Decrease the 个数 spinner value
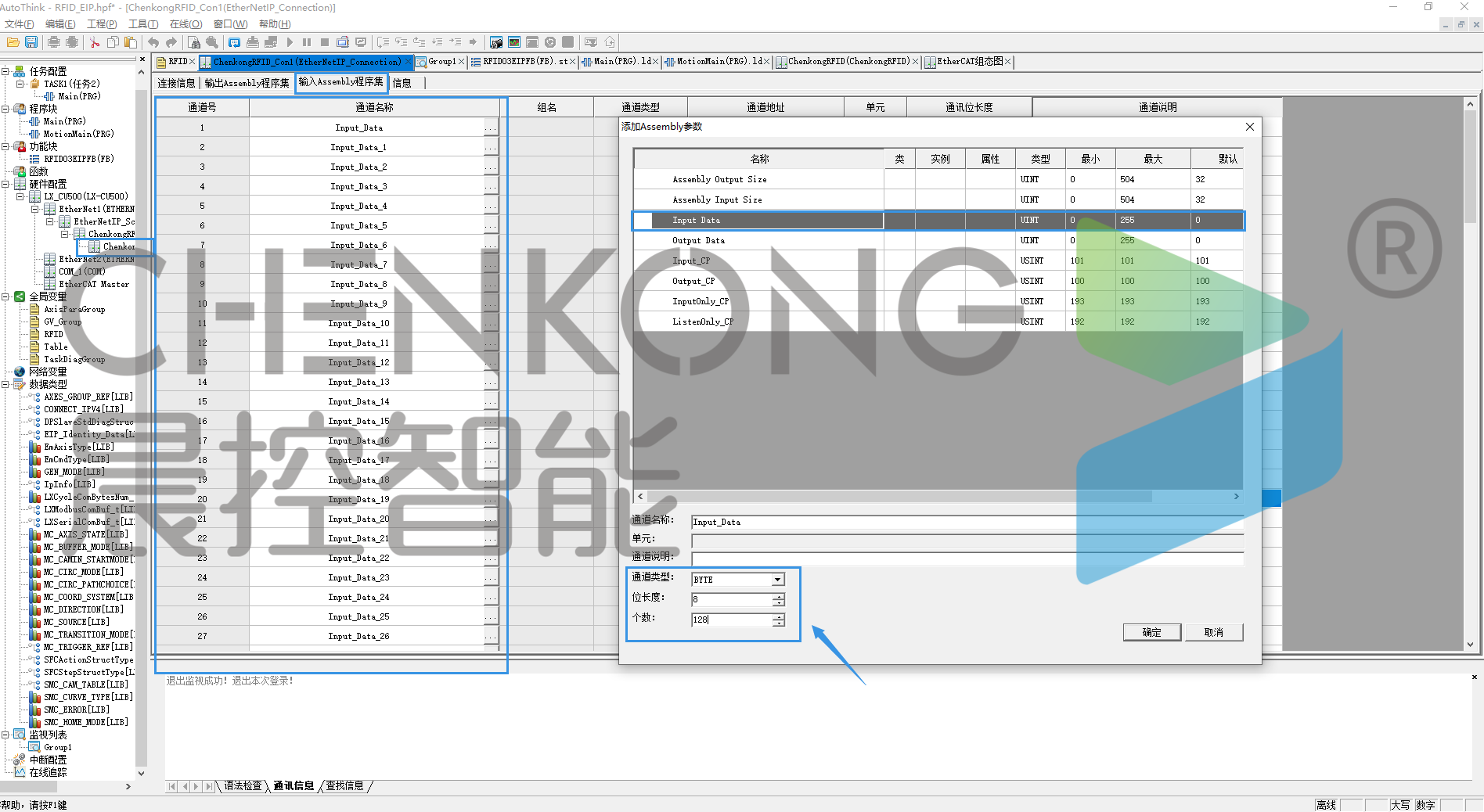The image size is (1484, 812). coord(778,623)
